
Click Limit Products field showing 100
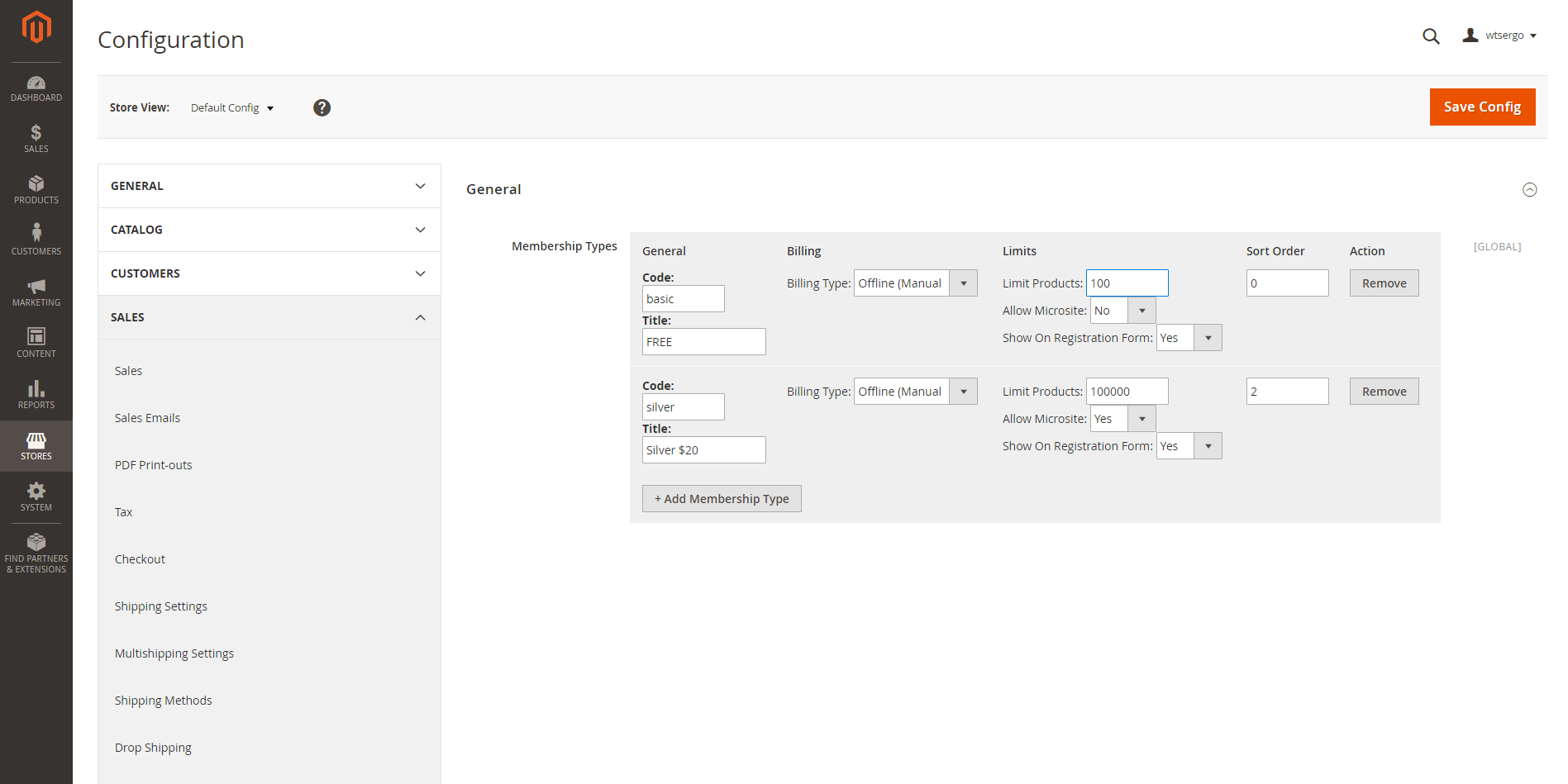tap(1127, 283)
